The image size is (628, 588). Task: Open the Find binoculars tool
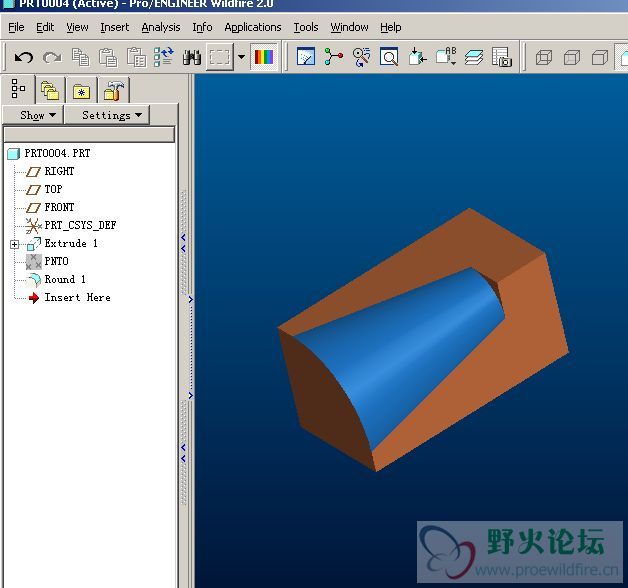pyautogui.click(x=192, y=58)
